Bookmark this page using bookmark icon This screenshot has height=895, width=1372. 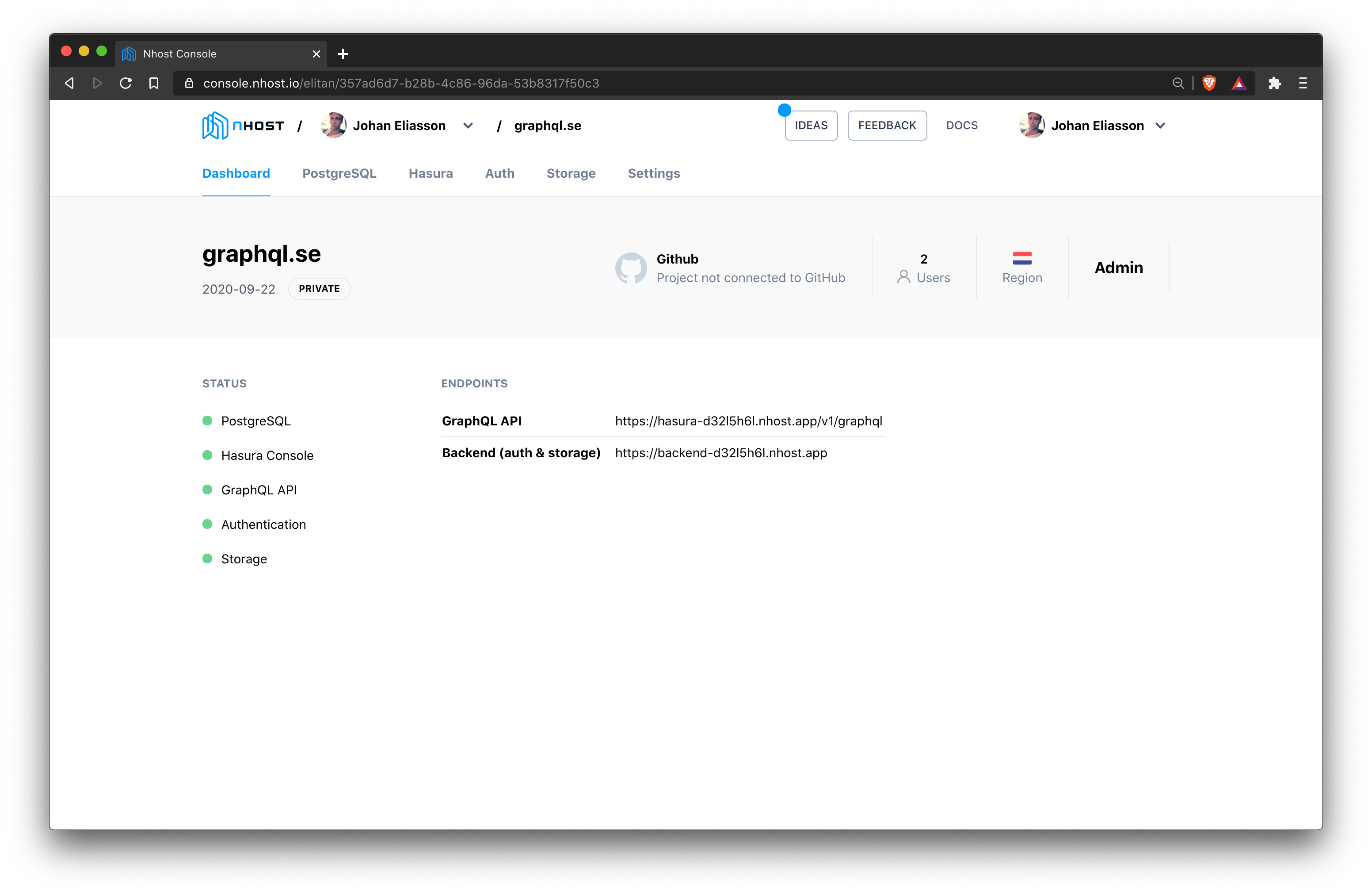153,83
